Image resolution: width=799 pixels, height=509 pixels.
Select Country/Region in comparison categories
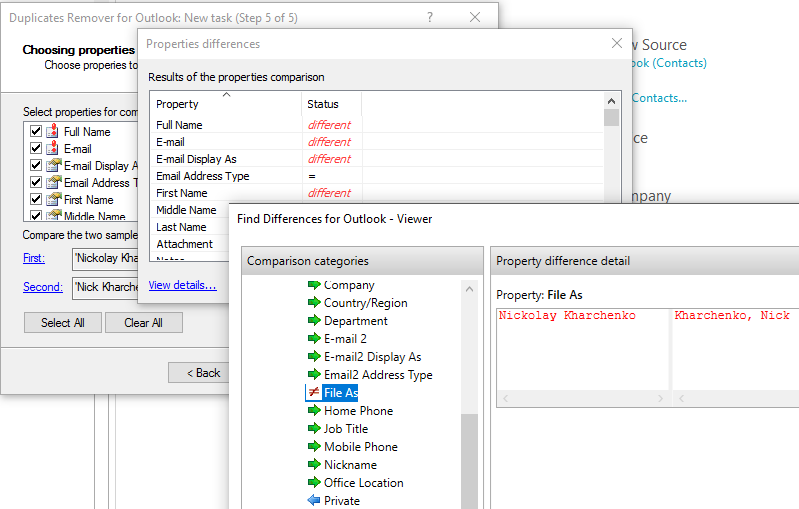(x=366, y=303)
